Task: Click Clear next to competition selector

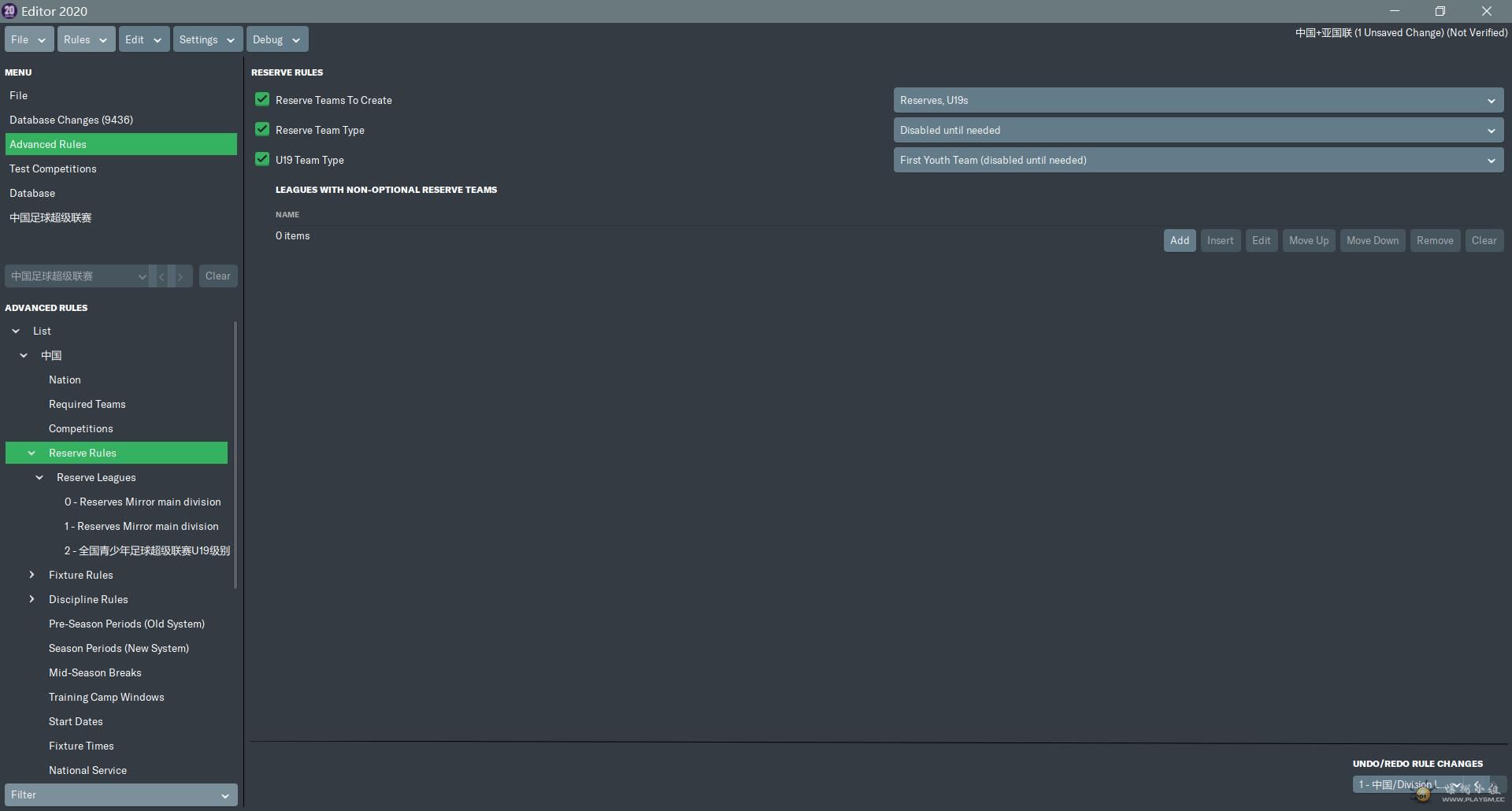Action: 217,276
